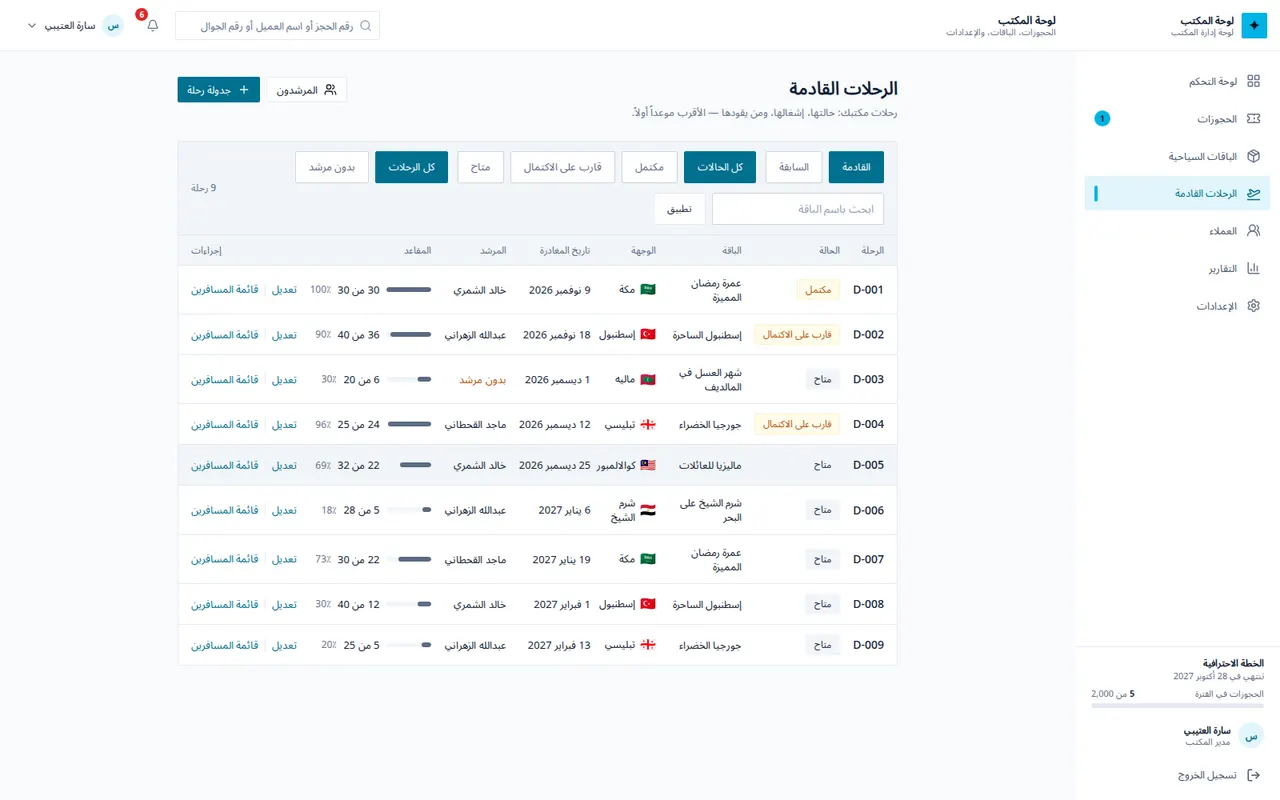Click the bookings usage bar in sidebar
Screen dimensions: 1280x800
(x=1177, y=706)
